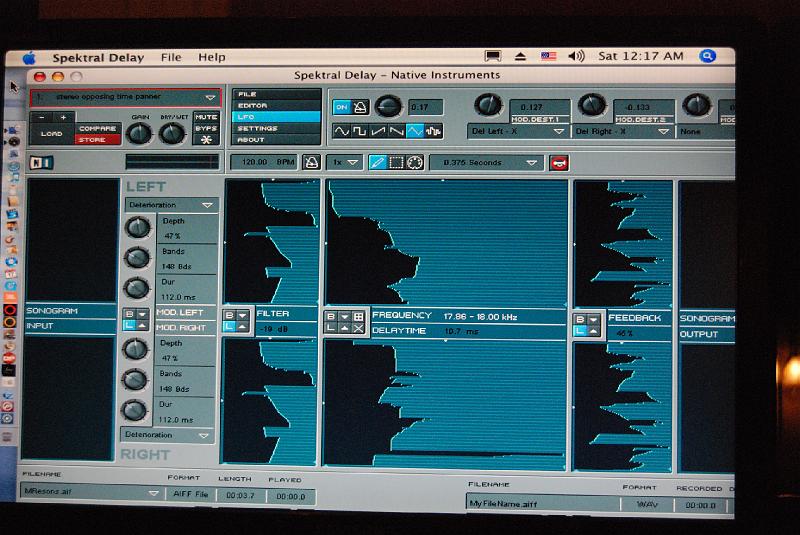Image resolution: width=800 pixels, height=535 pixels.
Task: Select the sine wave LFO shape
Action: click(x=342, y=131)
